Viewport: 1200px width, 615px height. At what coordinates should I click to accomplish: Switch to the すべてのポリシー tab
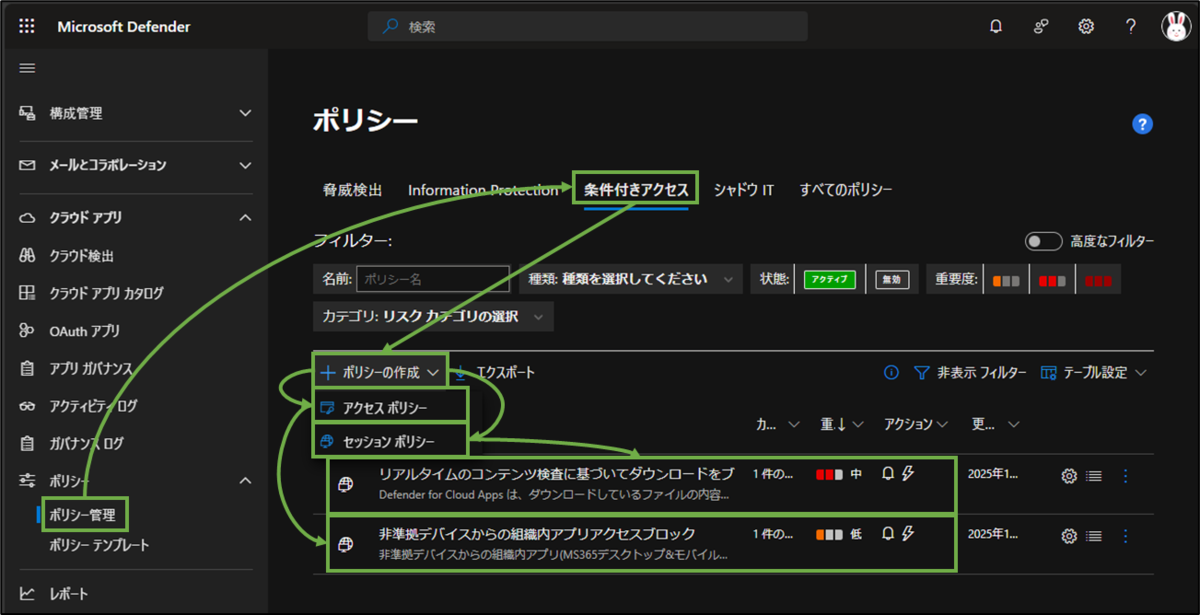point(846,189)
